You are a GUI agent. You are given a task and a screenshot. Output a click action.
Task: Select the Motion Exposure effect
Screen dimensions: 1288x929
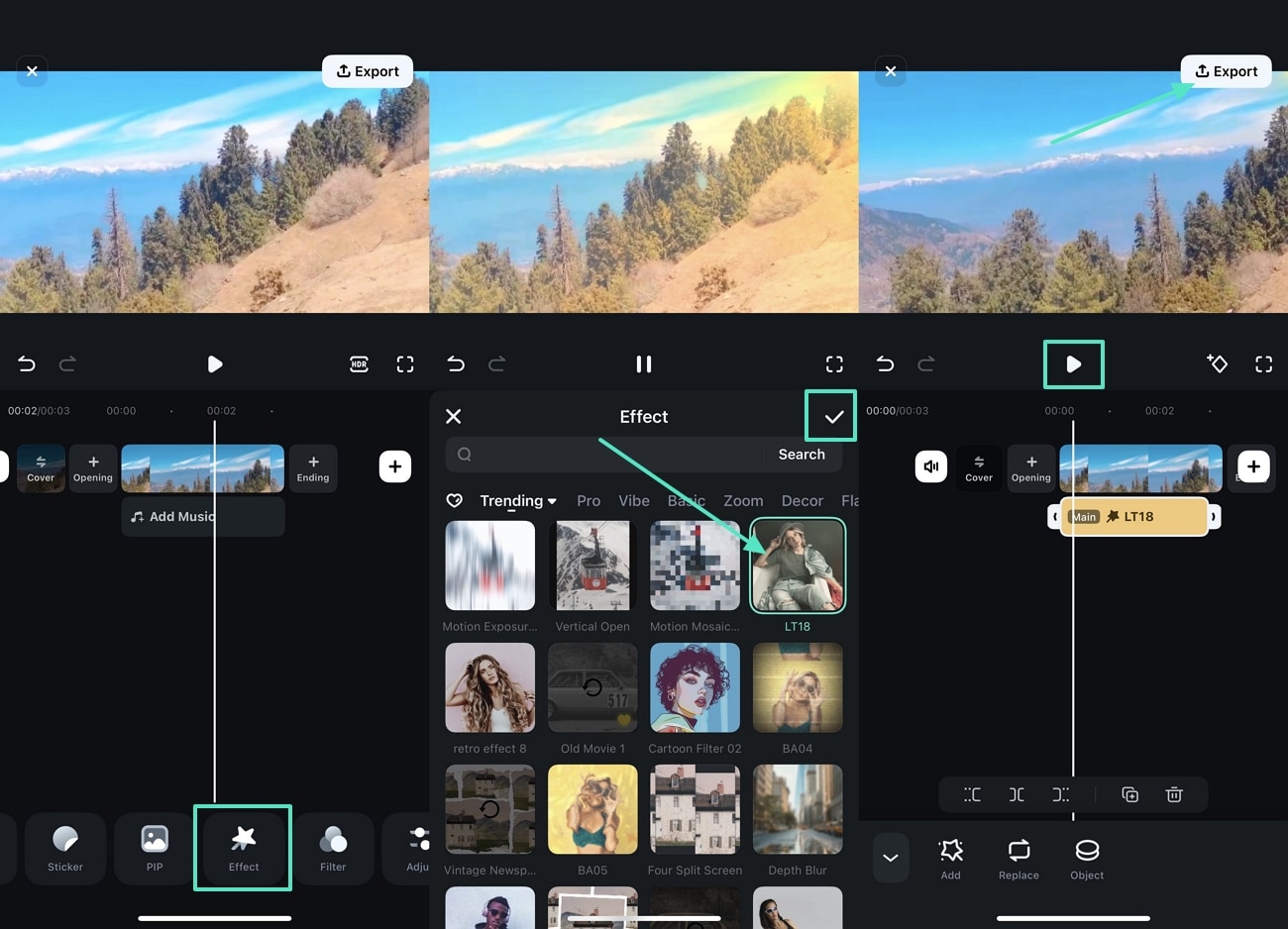(x=489, y=566)
